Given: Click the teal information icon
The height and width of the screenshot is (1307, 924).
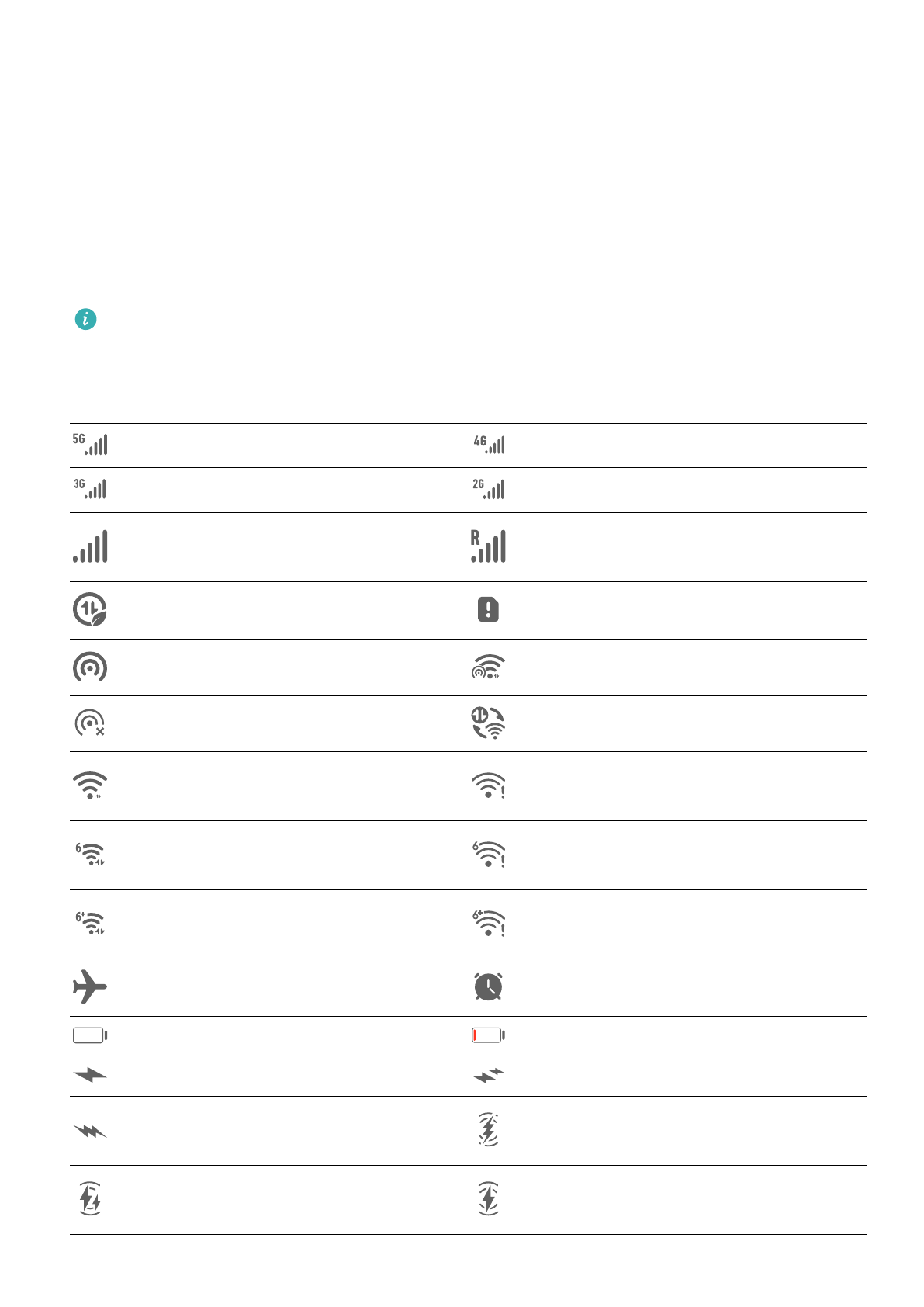Looking at the screenshot, I should pyautogui.click(x=86, y=319).
